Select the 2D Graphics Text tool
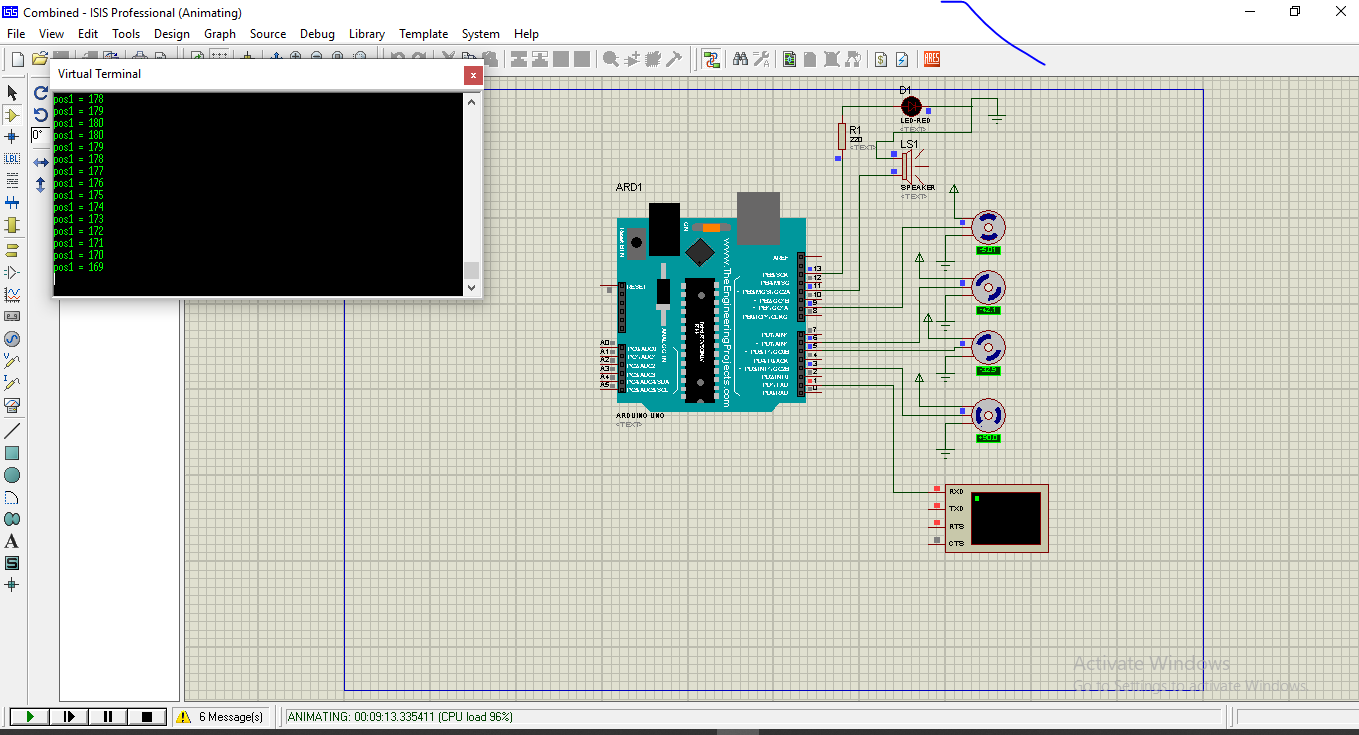This screenshot has width=1359, height=735. pyautogui.click(x=12, y=541)
